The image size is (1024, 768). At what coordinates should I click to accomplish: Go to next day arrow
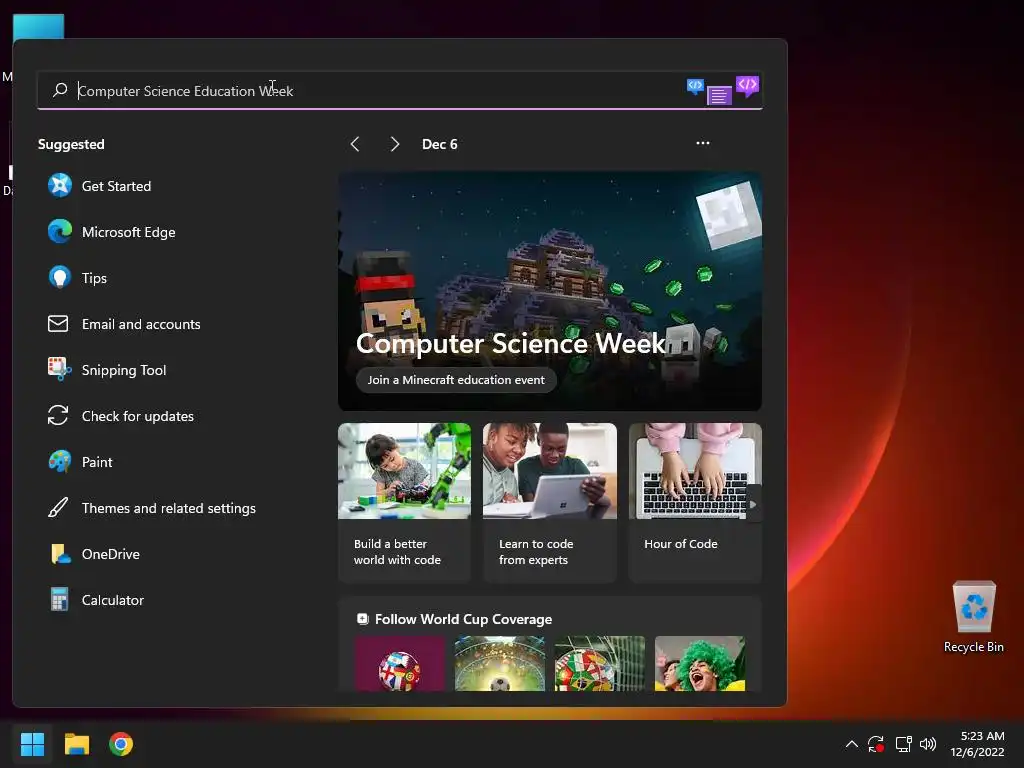(394, 144)
